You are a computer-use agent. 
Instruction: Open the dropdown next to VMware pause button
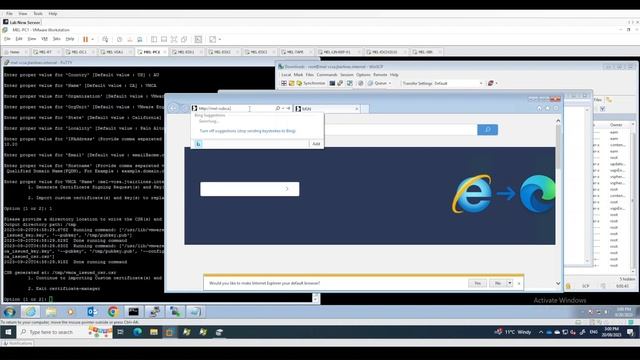[93, 39]
